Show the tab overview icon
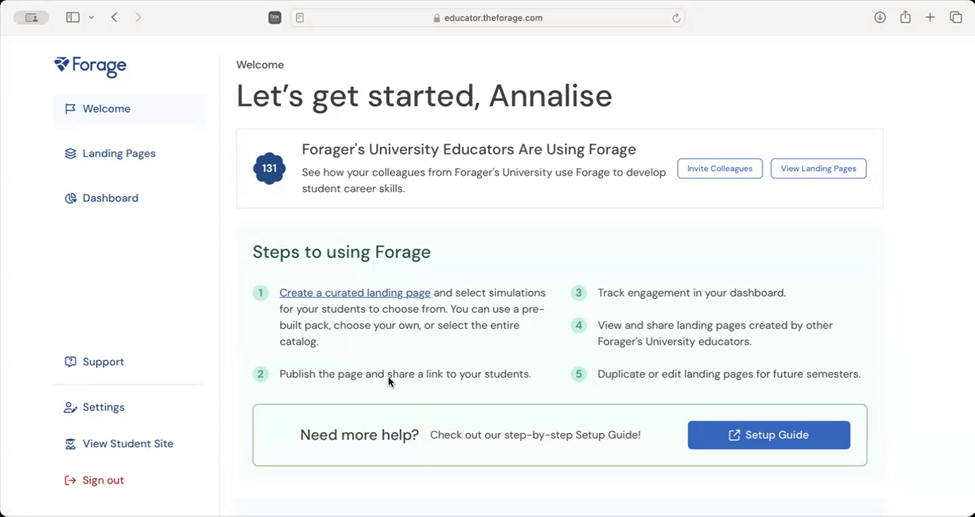 [956, 17]
